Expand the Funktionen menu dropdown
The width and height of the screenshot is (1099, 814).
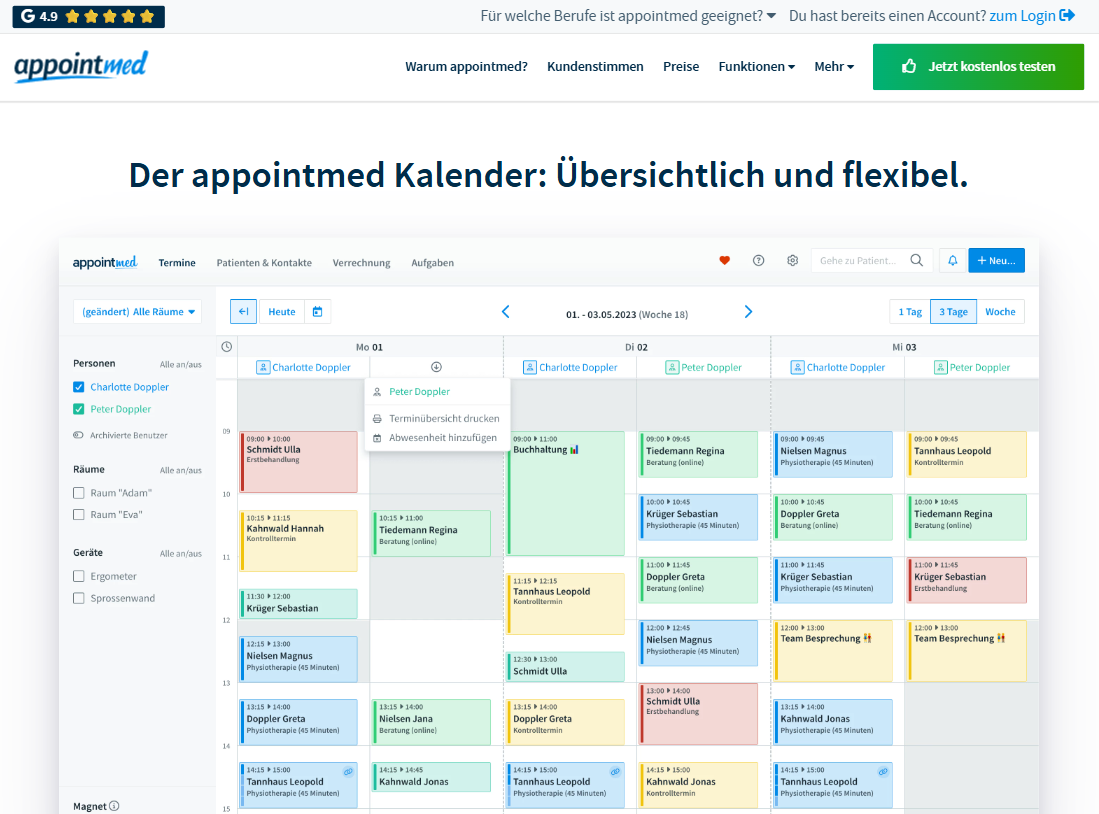click(x=756, y=67)
